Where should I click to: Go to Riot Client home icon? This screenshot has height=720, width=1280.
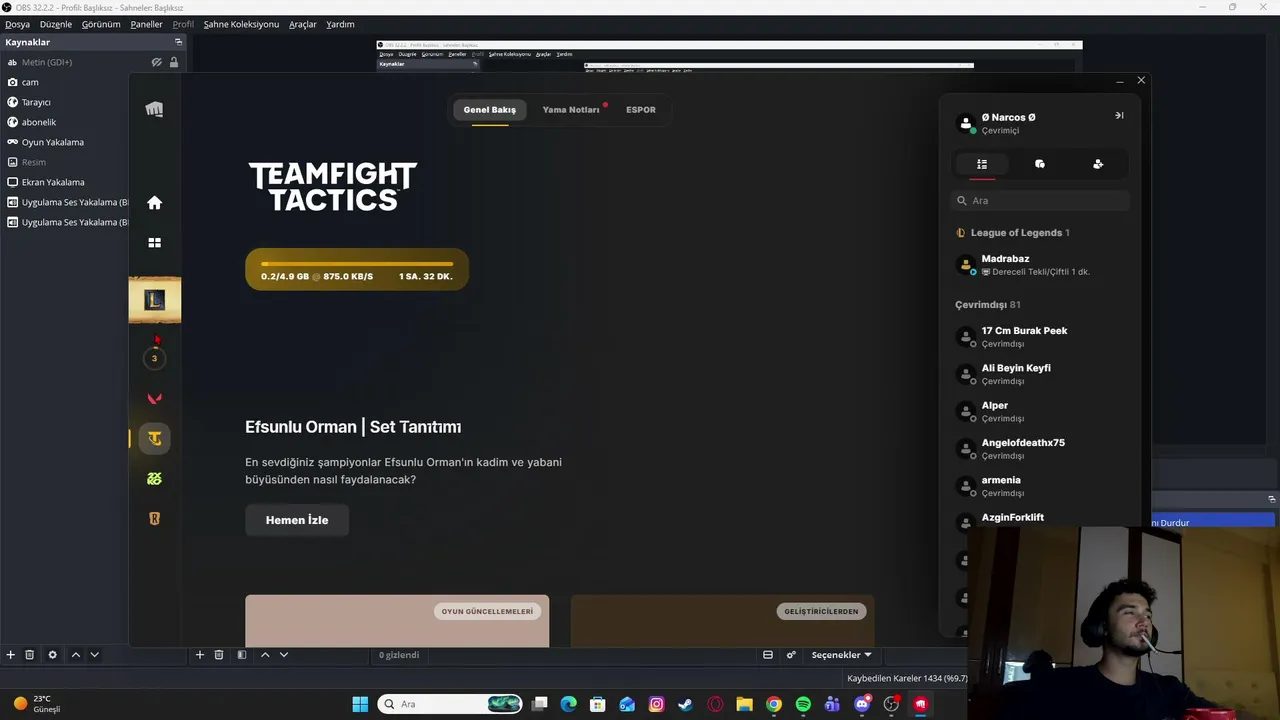154,203
